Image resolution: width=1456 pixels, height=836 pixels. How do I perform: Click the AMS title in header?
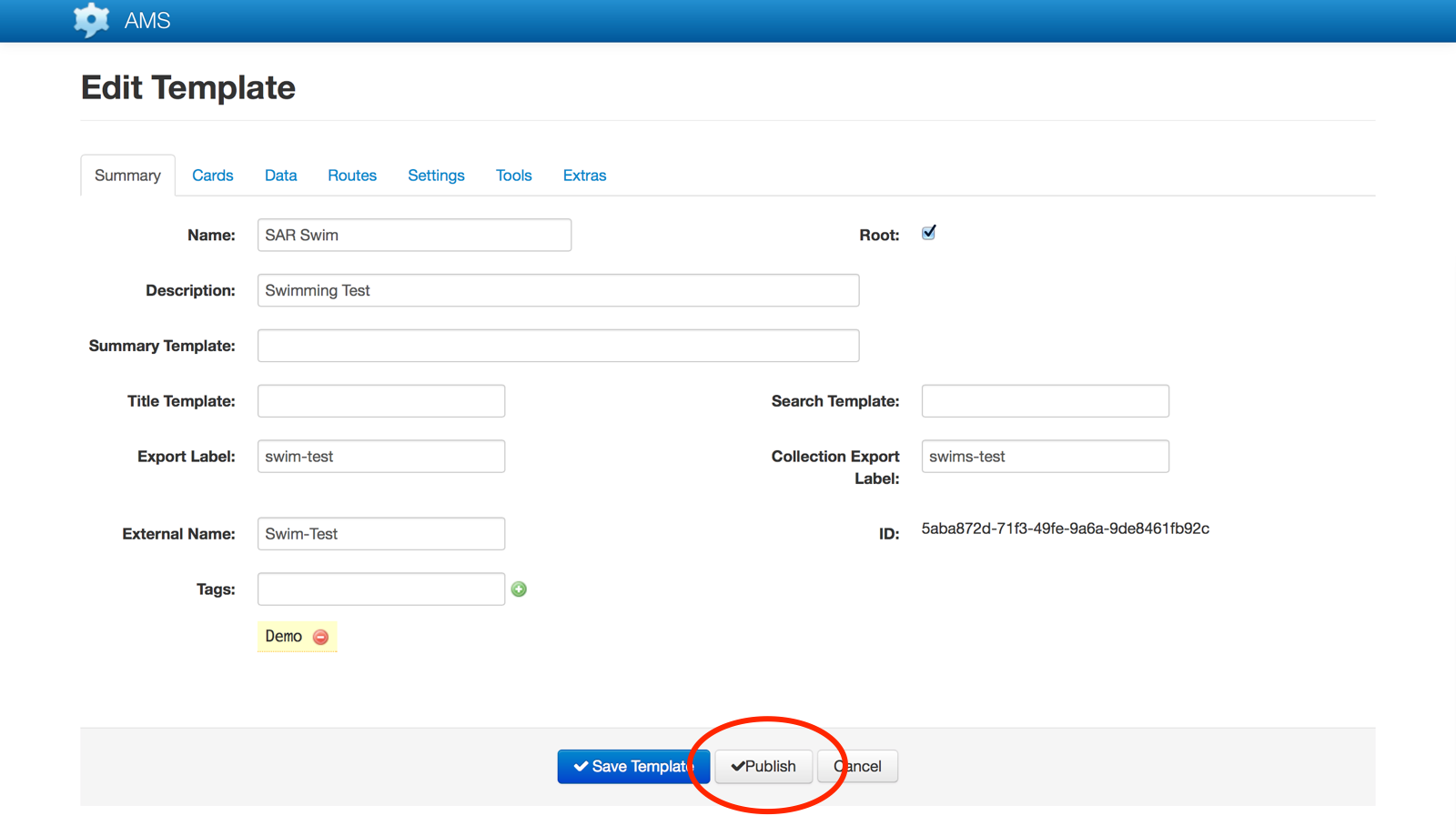(x=147, y=20)
